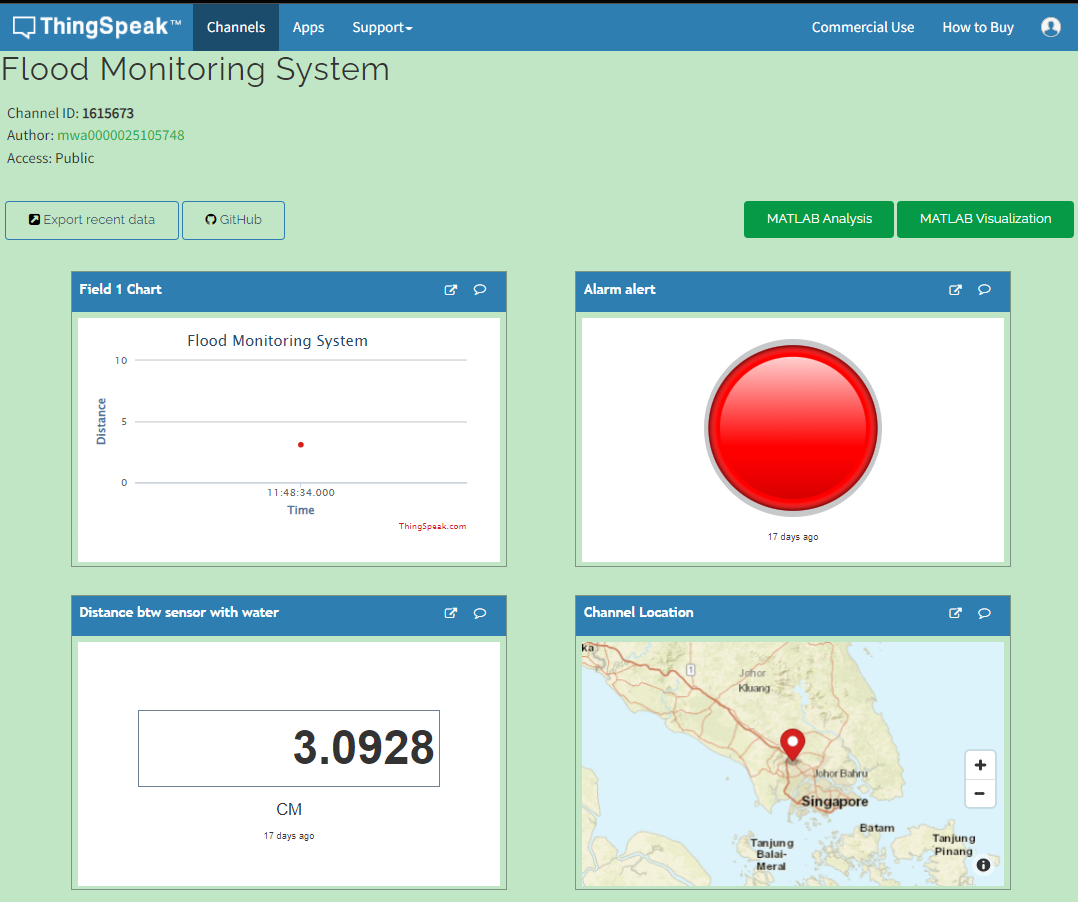Open the comment bubble icon on Channel Location
This screenshot has width=1078, height=902.
coord(984,613)
